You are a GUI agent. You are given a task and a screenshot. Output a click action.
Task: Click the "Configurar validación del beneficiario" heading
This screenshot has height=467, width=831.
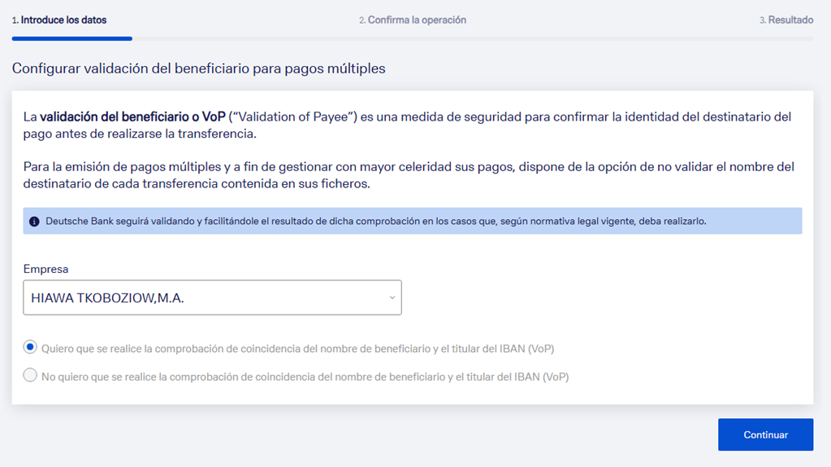point(198,69)
